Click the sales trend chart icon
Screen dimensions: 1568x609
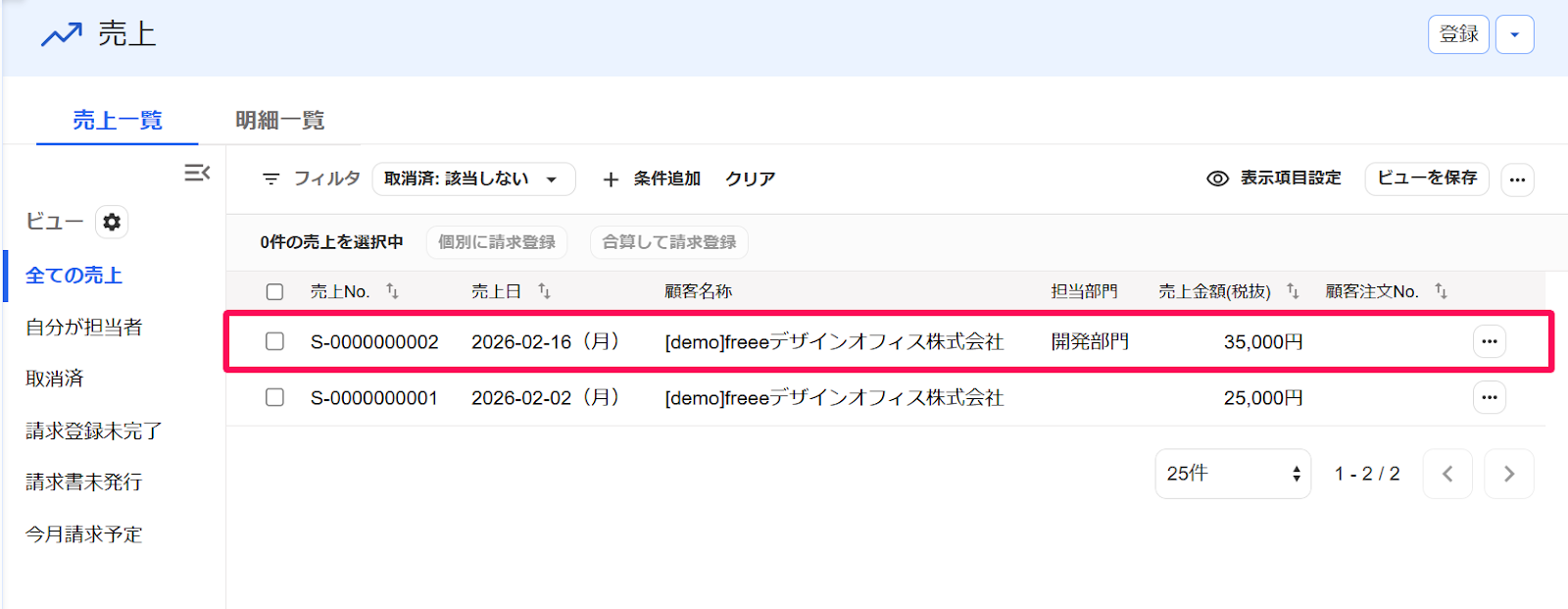61,35
